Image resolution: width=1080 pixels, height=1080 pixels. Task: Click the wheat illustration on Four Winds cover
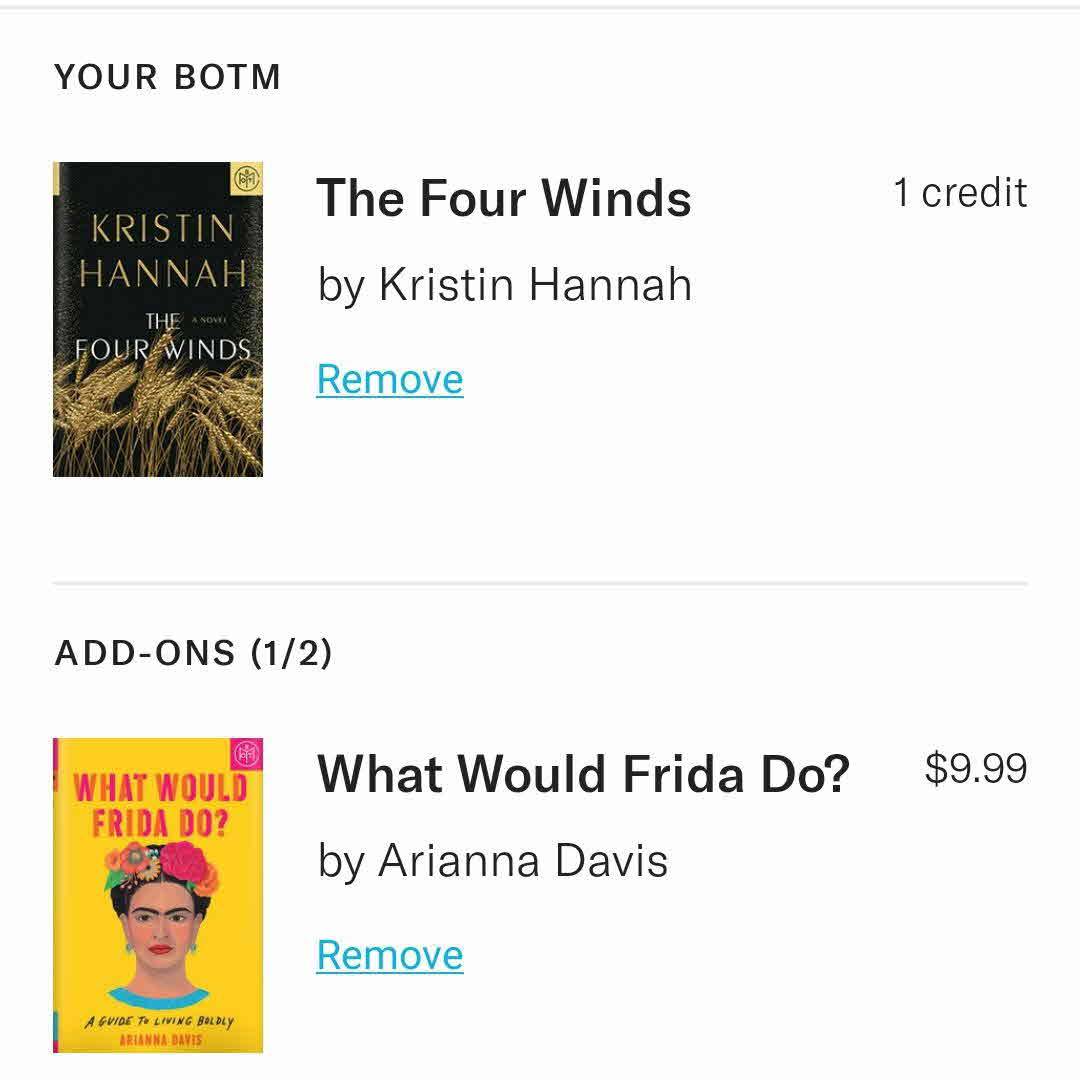click(x=160, y=420)
